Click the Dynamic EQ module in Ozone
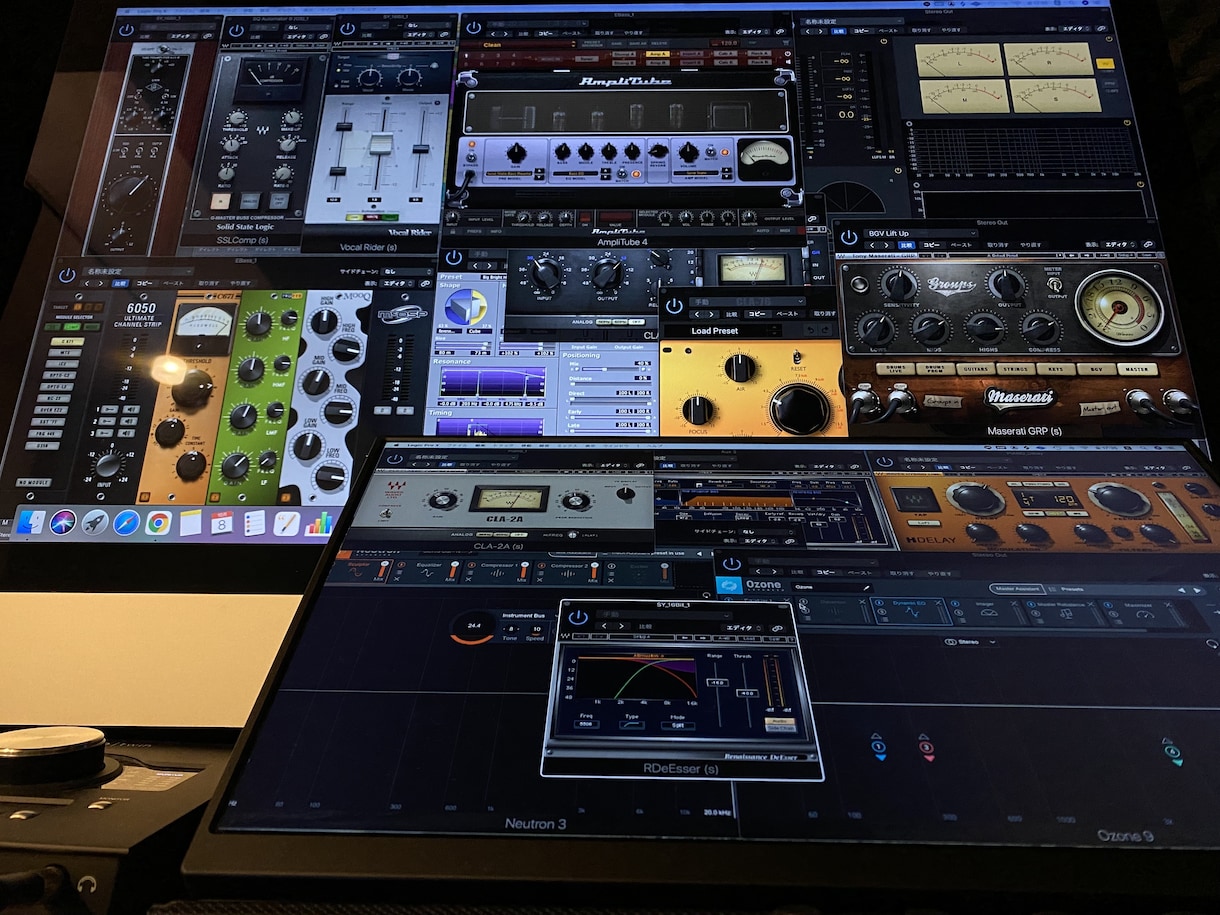The height and width of the screenshot is (915, 1220). [x=910, y=611]
